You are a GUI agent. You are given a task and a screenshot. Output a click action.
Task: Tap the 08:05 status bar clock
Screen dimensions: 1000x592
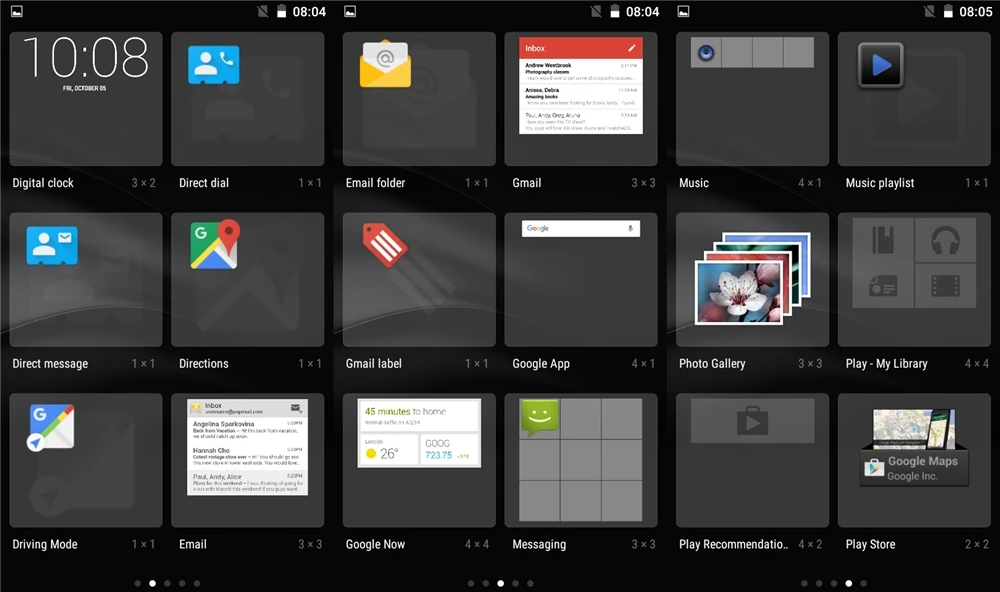[x=975, y=11]
